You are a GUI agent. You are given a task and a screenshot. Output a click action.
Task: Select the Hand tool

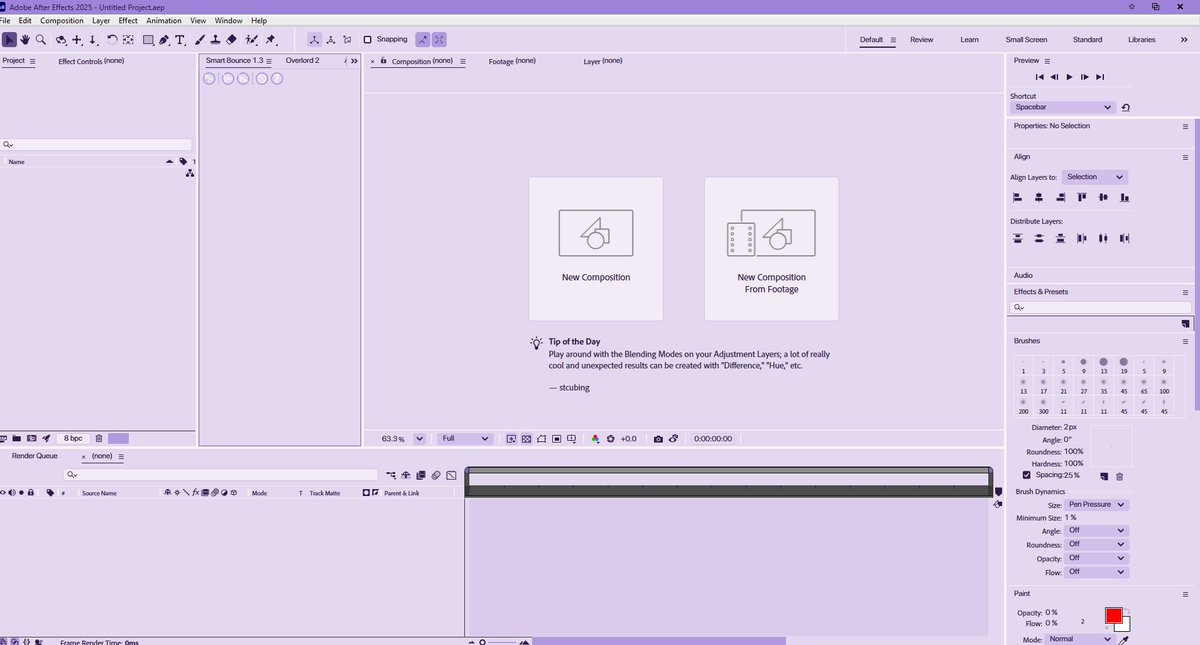[25, 40]
